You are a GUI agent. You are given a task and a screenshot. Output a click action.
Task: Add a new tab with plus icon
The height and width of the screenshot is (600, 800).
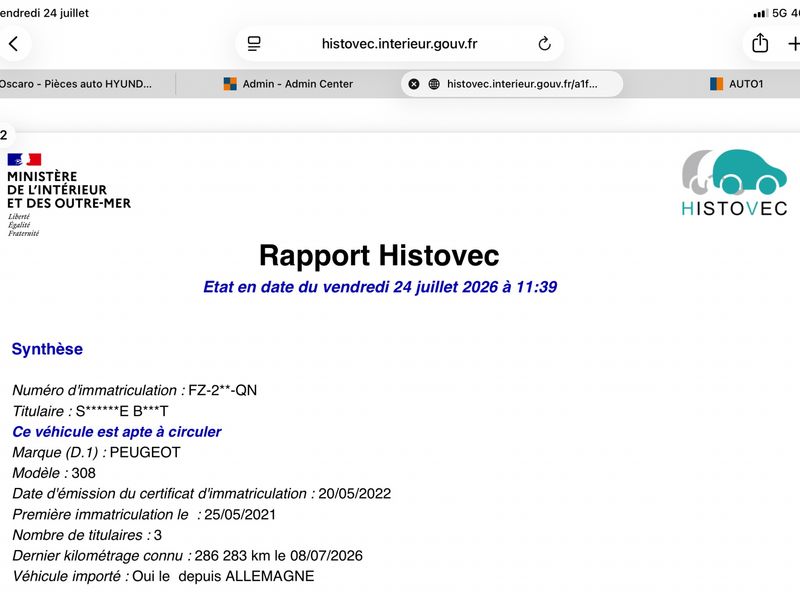click(793, 44)
